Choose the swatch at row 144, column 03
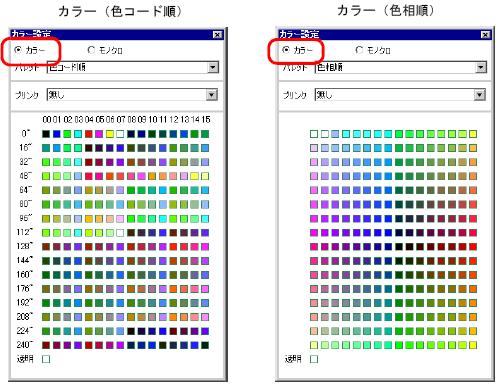 78,261
